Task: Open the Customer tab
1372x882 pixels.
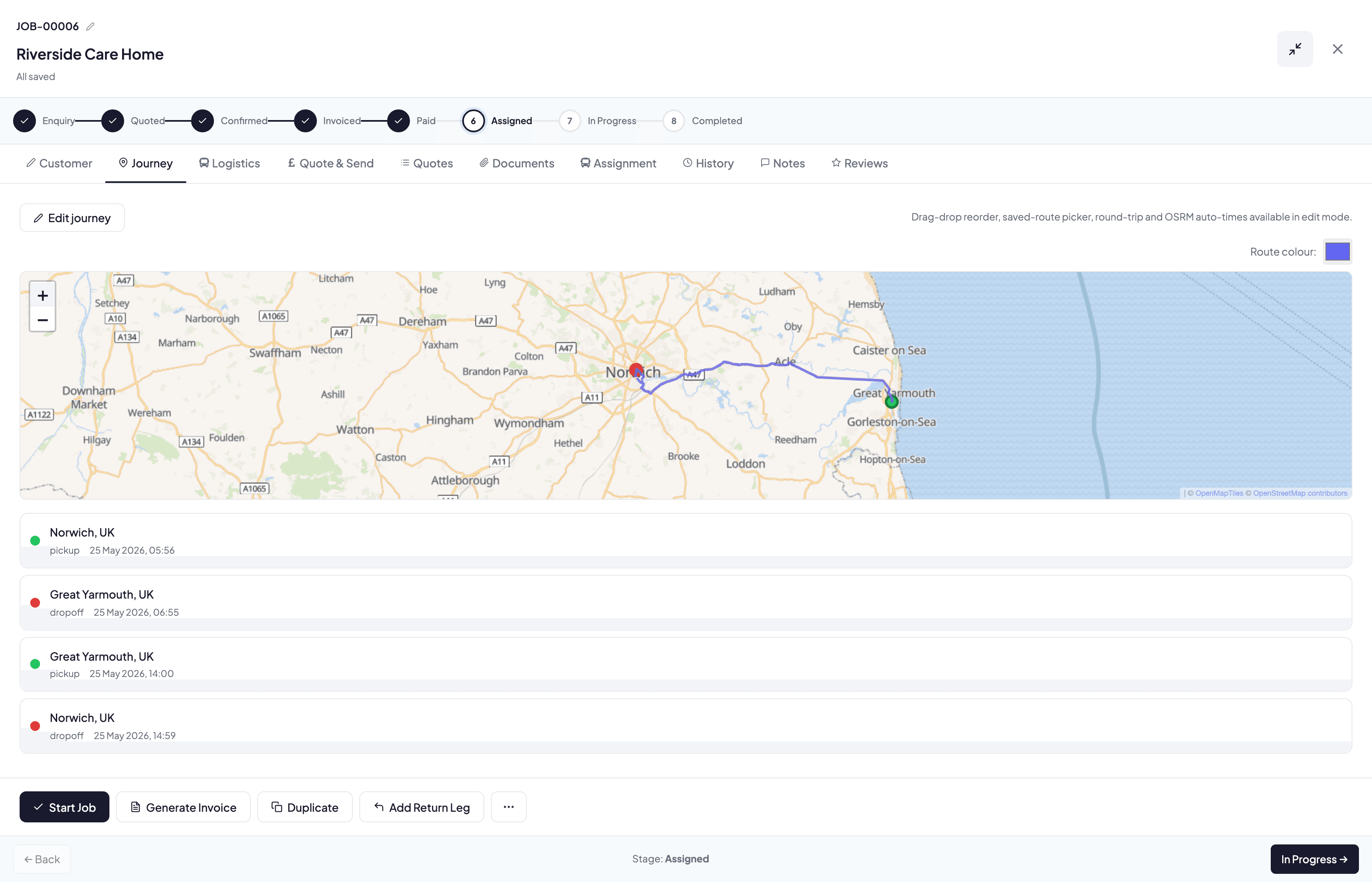Action: (59, 163)
